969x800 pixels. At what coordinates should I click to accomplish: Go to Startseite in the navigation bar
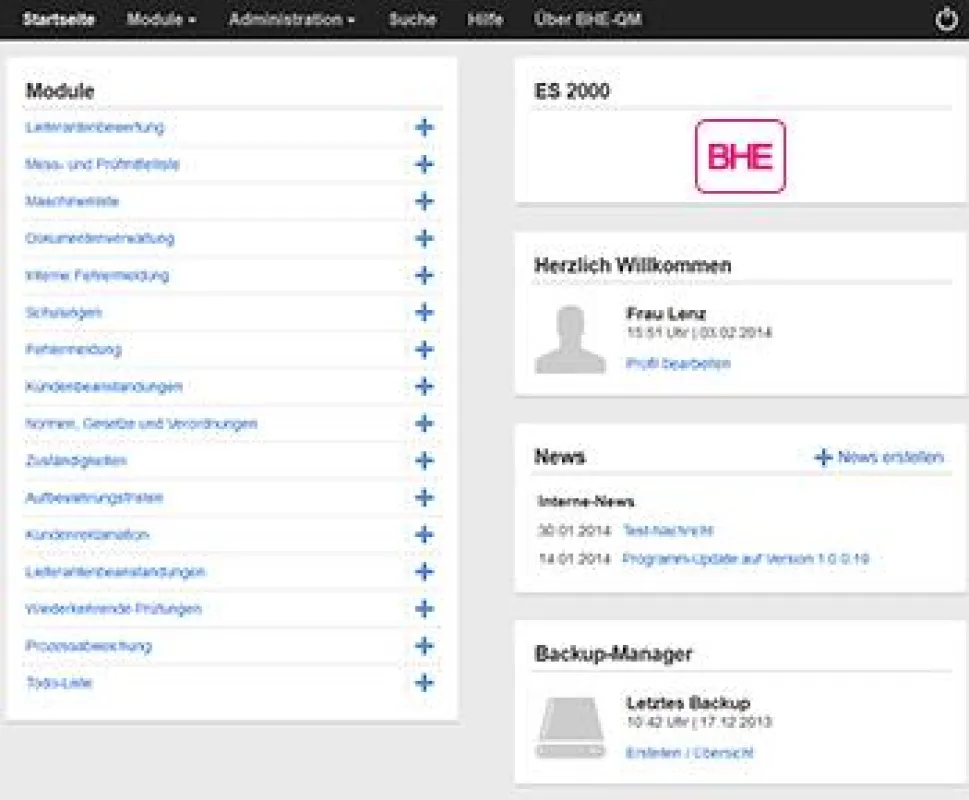pos(59,19)
